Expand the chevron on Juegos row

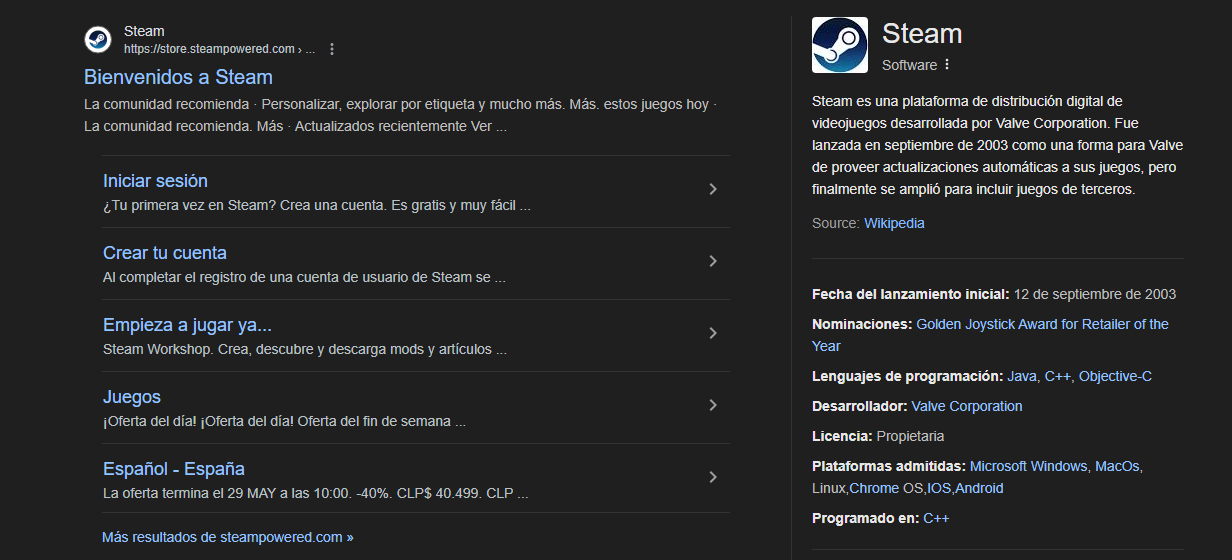click(713, 405)
